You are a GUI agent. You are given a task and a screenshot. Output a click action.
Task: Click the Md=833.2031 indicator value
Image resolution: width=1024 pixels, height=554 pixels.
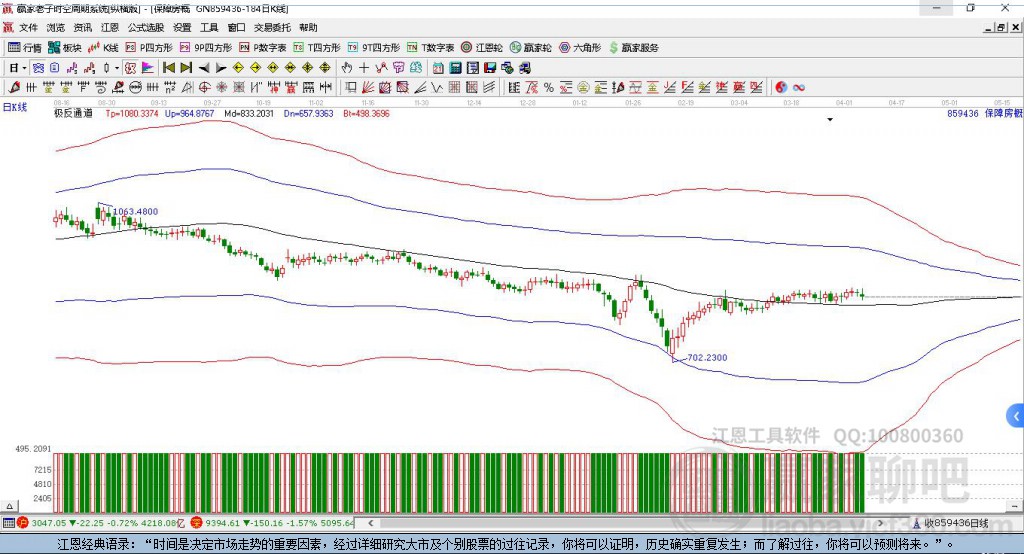tap(249, 113)
